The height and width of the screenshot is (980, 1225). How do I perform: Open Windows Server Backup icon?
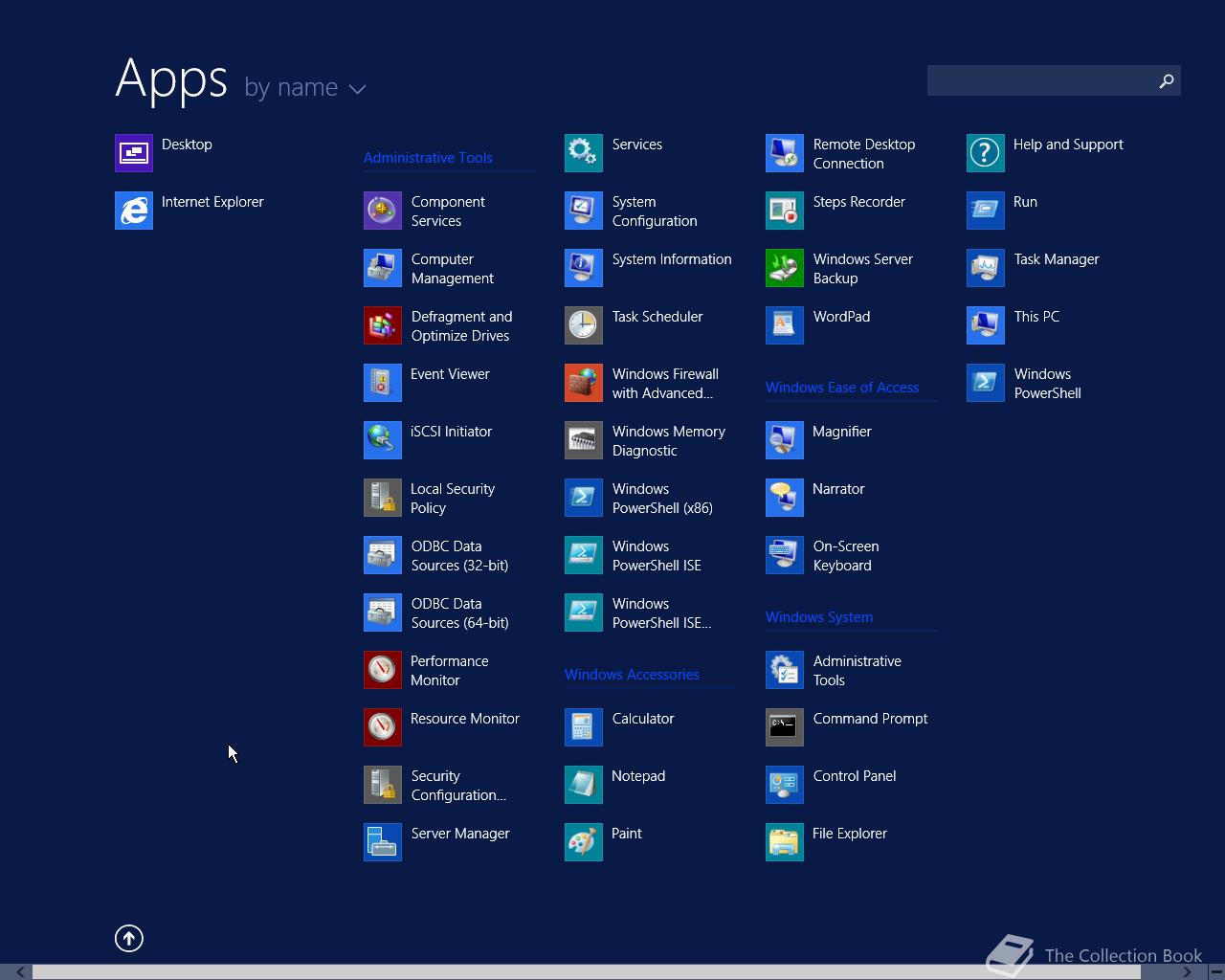point(785,268)
